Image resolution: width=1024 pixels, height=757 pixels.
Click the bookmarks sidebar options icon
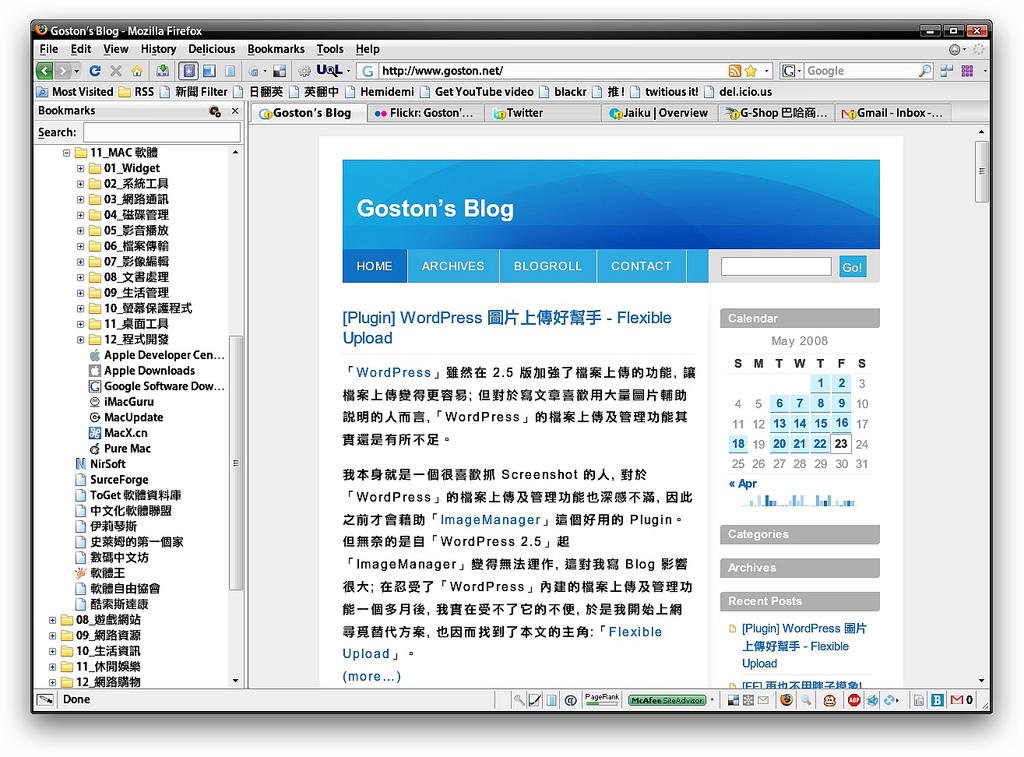tap(215, 111)
